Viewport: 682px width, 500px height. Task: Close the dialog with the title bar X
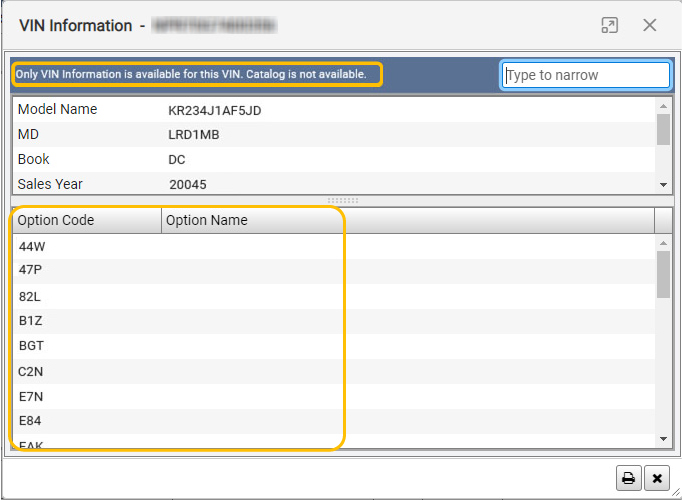tap(650, 26)
